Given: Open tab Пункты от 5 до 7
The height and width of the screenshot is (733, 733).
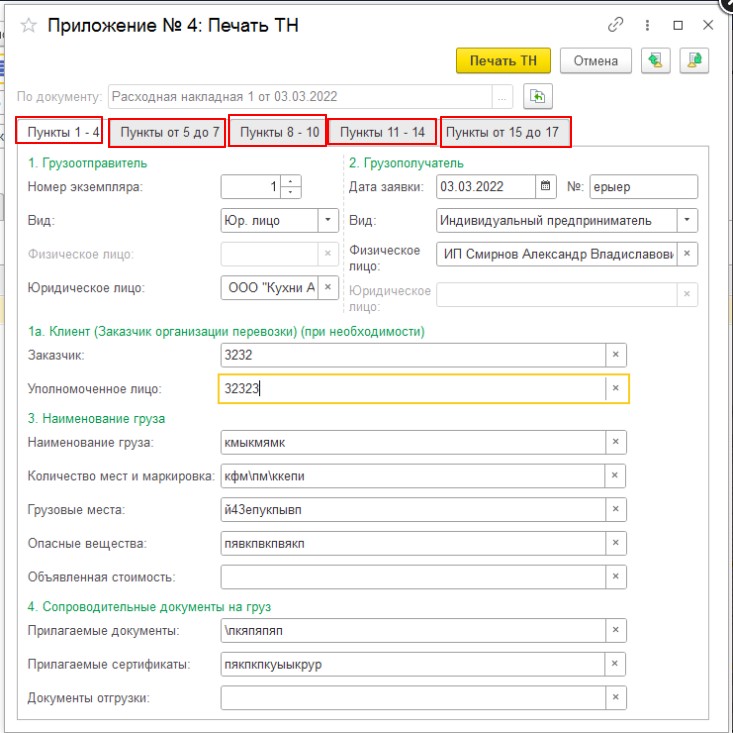Looking at the screenshot, I should tap(167, 133).
